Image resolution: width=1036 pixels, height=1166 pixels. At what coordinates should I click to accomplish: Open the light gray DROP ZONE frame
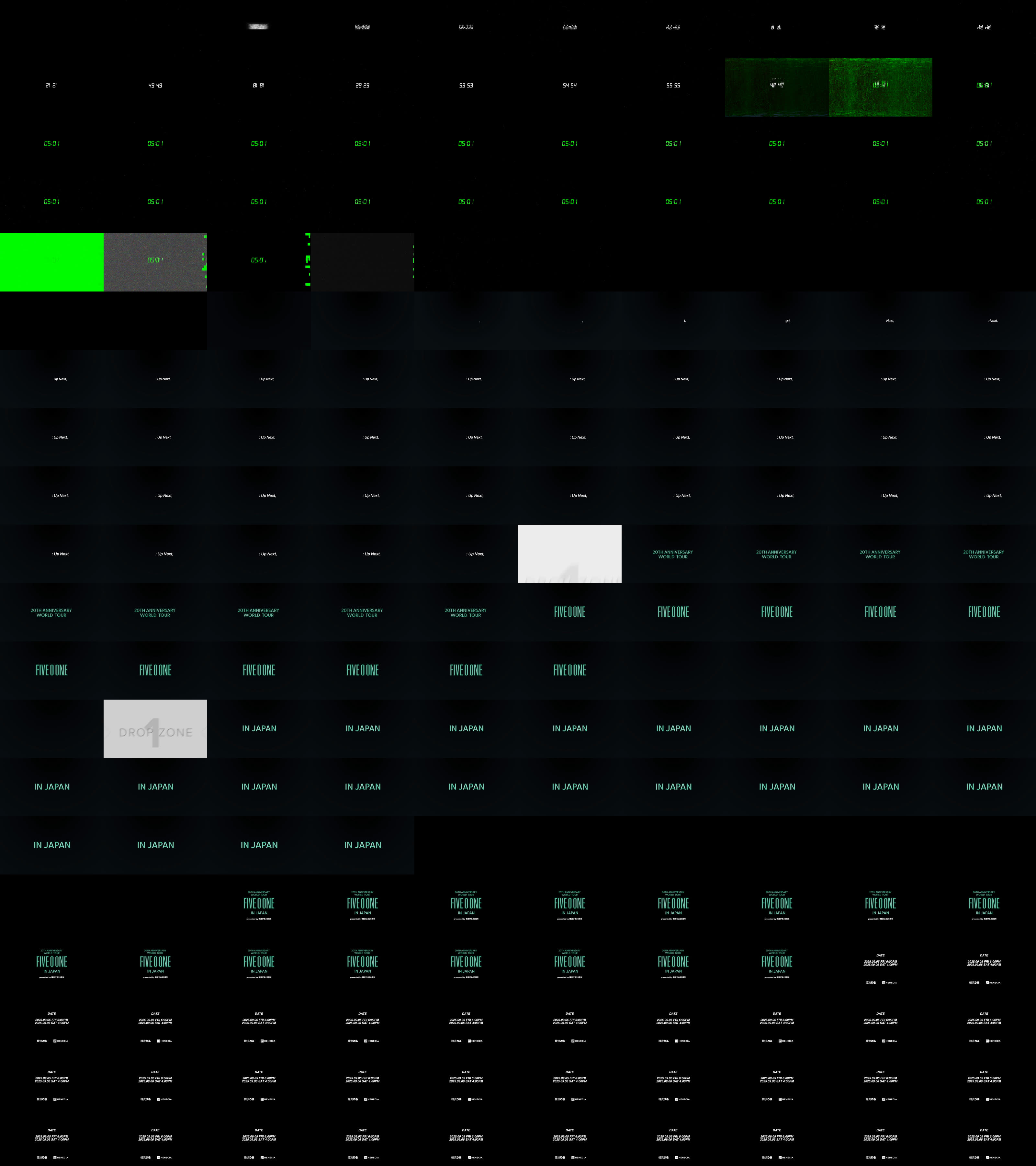(155, 728)
